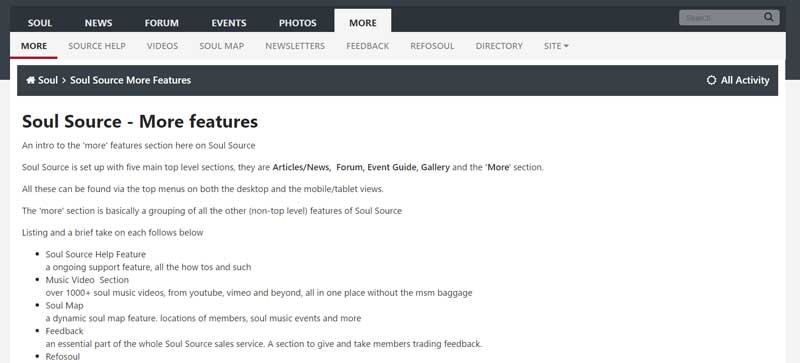800x363 pixels.
Task: Switch to the NEWS tab
Action: [x=98, y=23]
